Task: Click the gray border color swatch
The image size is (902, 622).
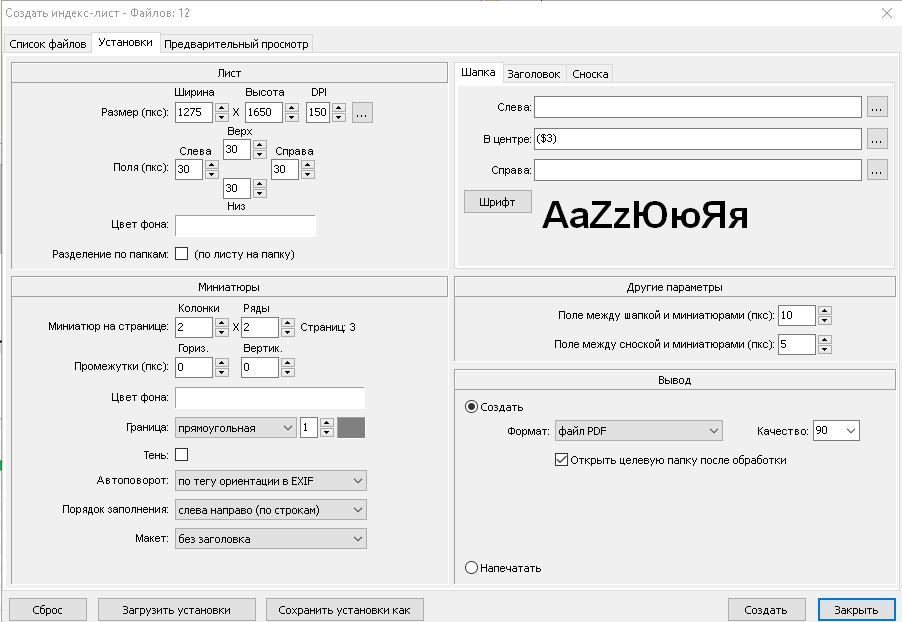Action: 351,428
